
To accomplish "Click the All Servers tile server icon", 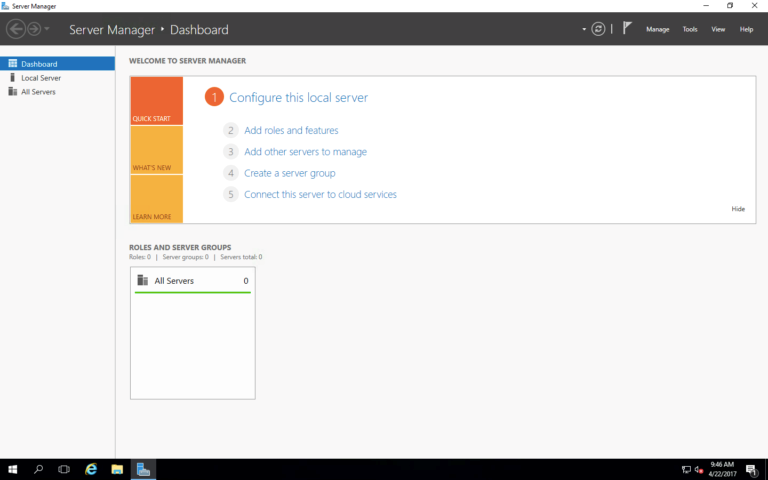I will point(143,280).
